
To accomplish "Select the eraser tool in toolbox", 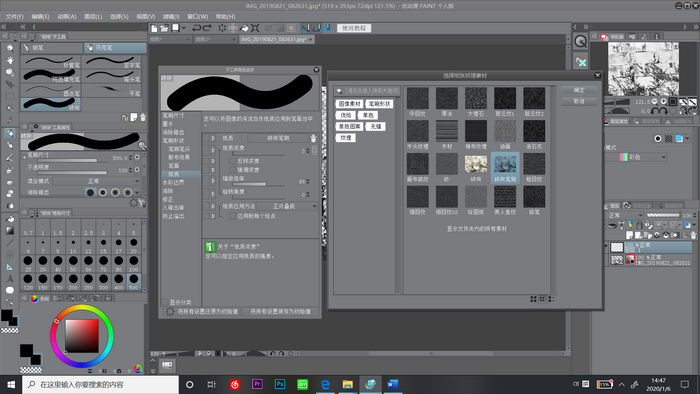I will (x=10, y=182).
